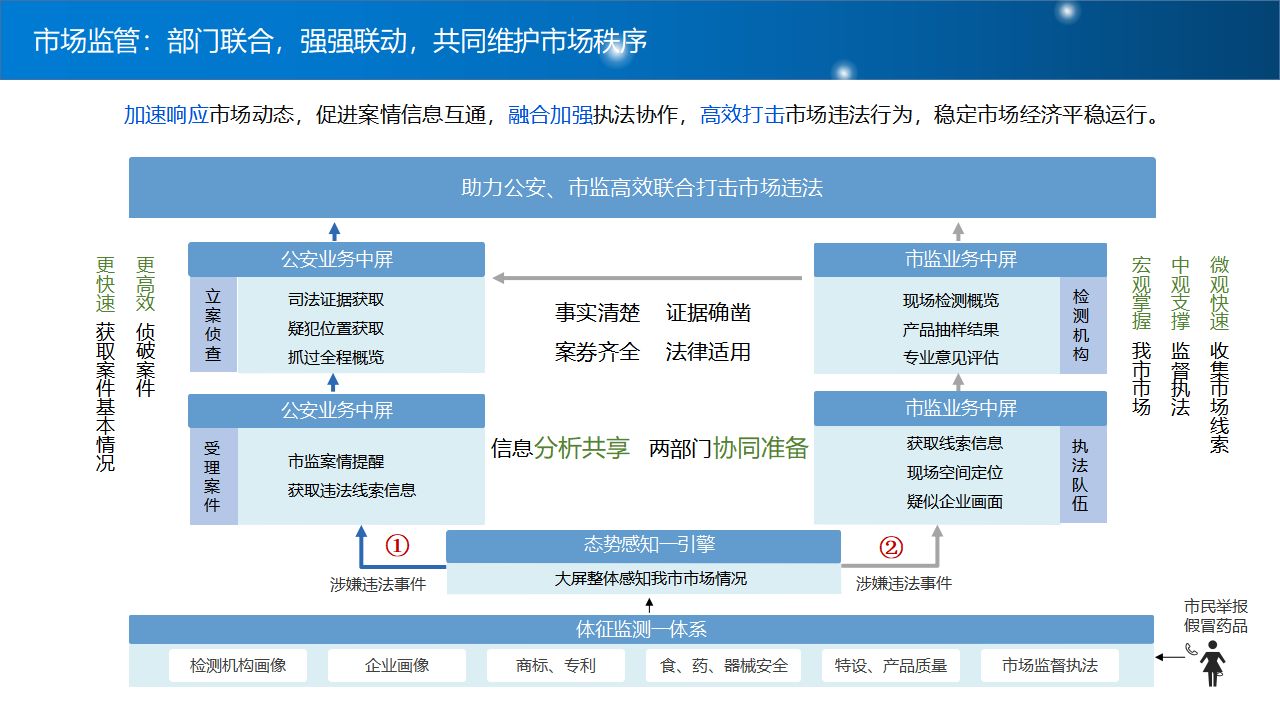The image size is (1280, 720).
Task: Select the text 专业意见评估
Action: (951, 357)
